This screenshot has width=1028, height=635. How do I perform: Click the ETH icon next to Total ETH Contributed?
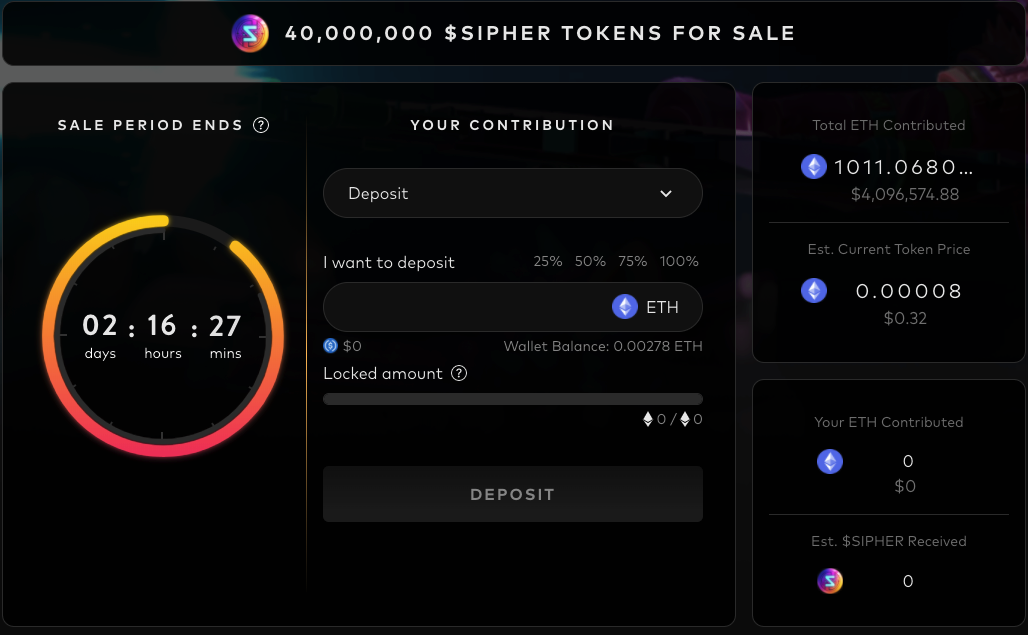point(813,166)
